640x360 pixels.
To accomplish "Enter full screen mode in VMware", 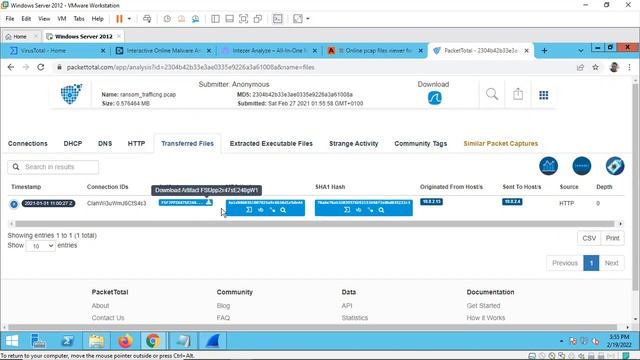I will [243, 19].
